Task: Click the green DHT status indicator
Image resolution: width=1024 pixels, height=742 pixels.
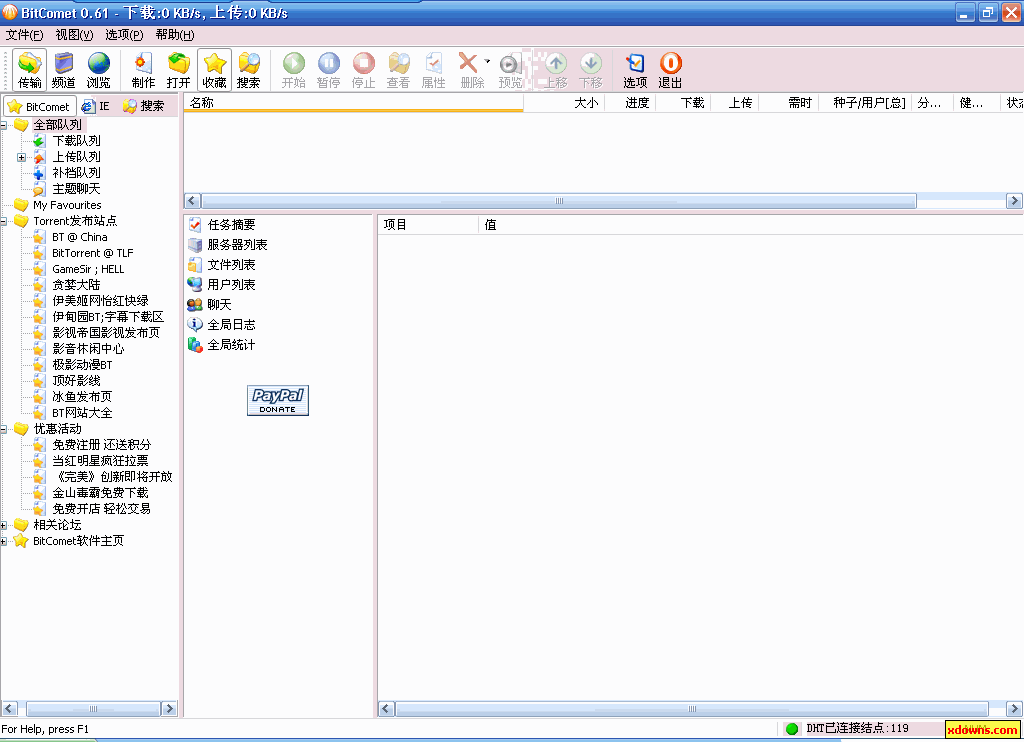Action: pos(792,729)
